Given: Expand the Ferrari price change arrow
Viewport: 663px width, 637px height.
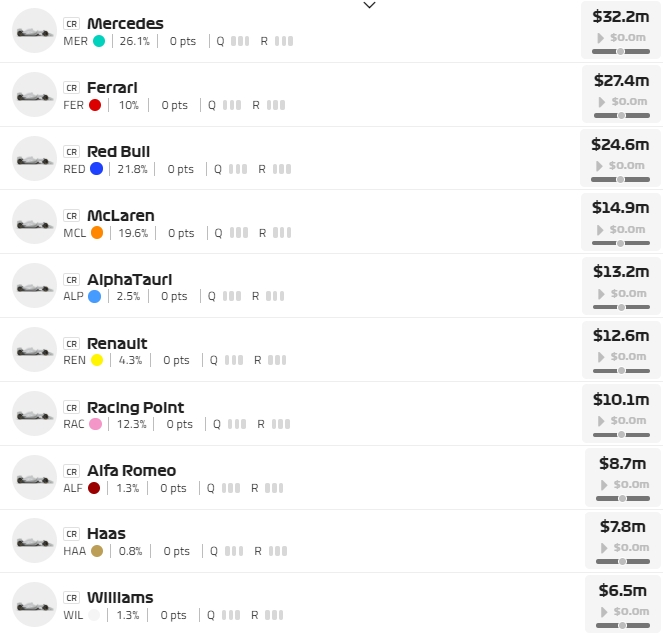Looking at the screenshot, I should pos(601,102).
